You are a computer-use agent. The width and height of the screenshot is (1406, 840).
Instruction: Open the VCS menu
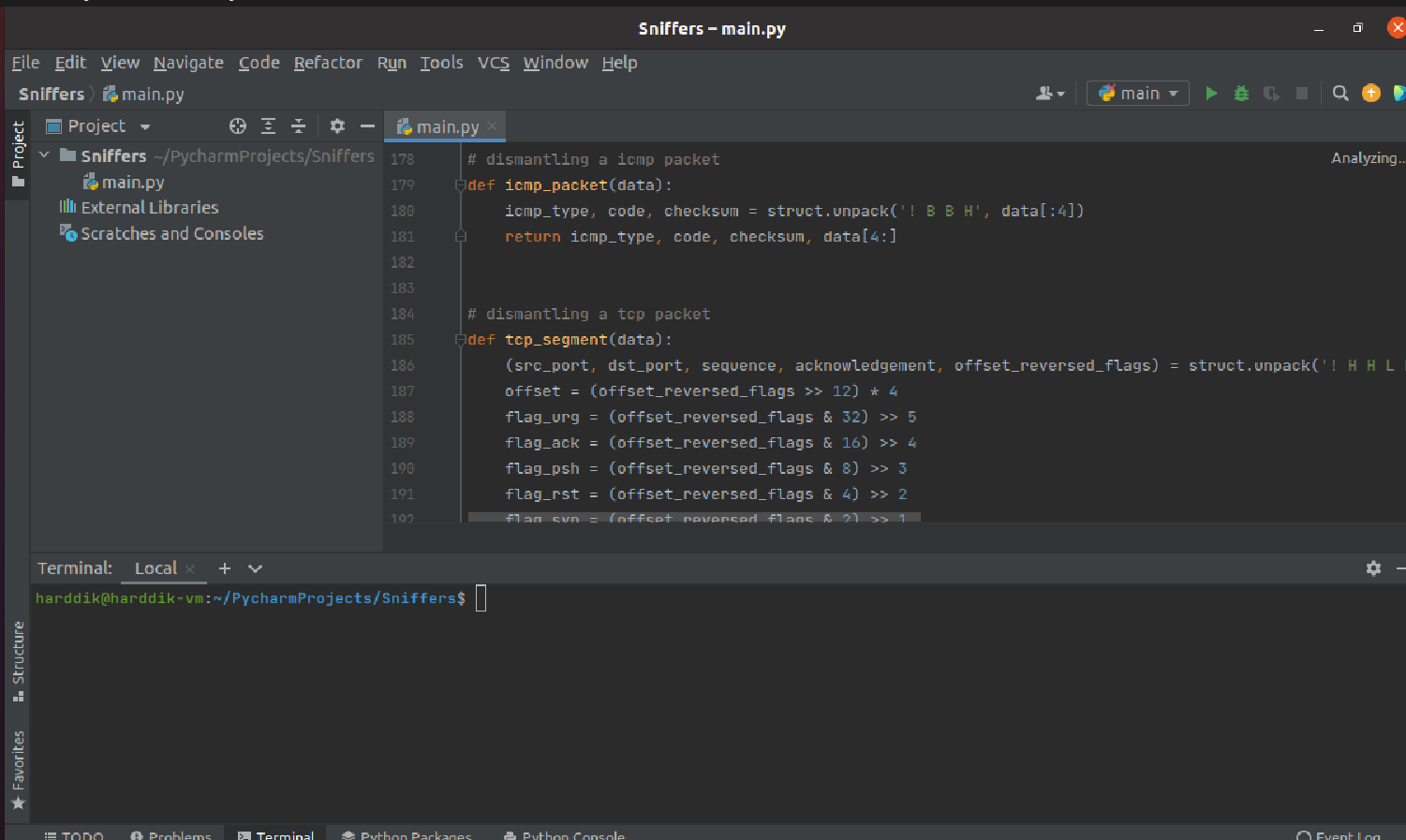[x=494, y=63]
